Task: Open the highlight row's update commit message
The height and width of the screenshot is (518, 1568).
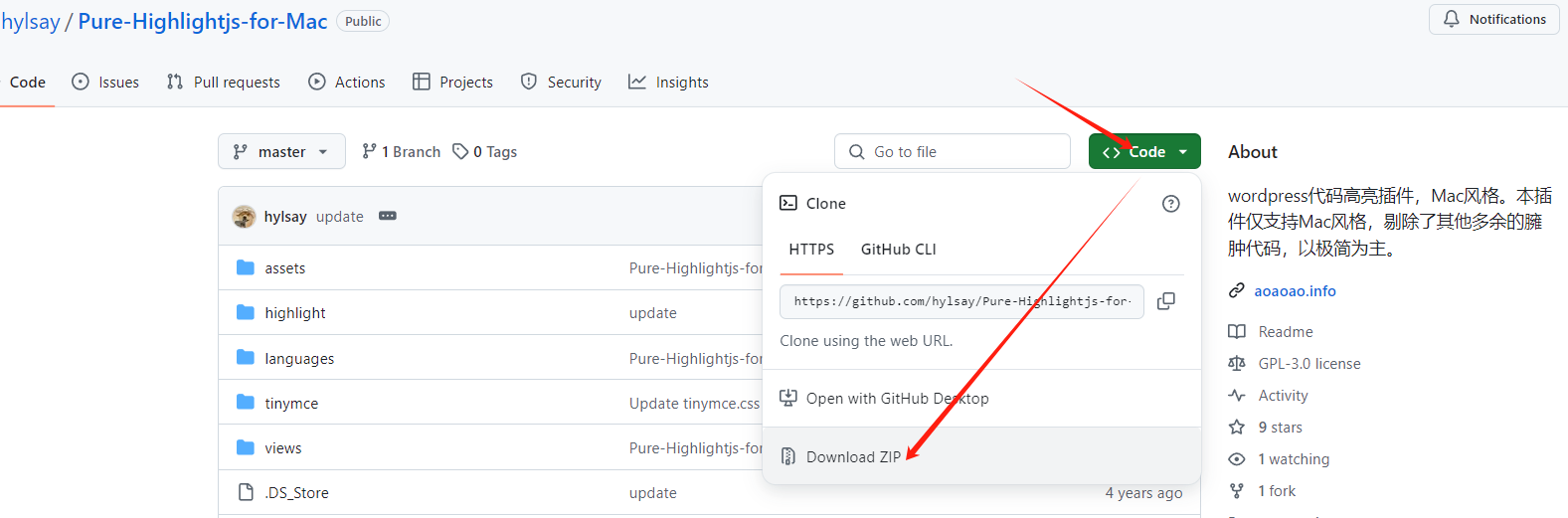Action: (x=652, y=313)
